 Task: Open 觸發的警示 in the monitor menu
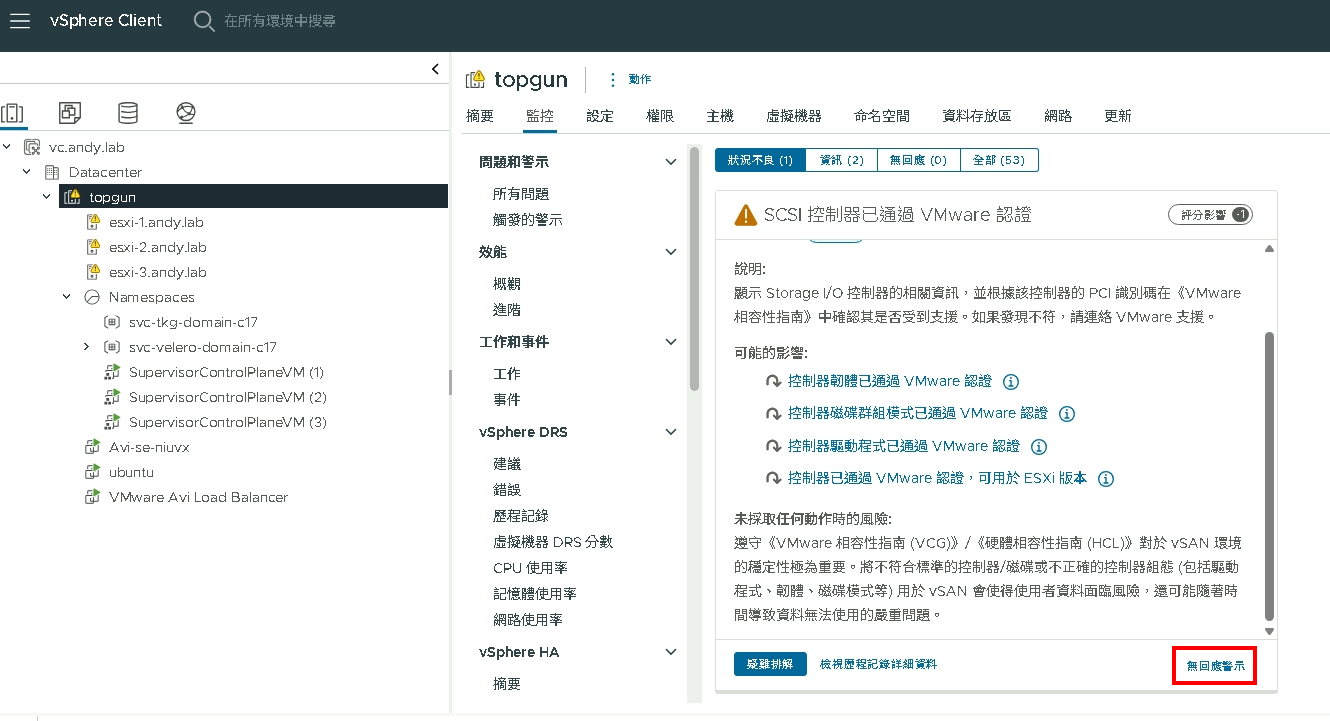point(528,220)
